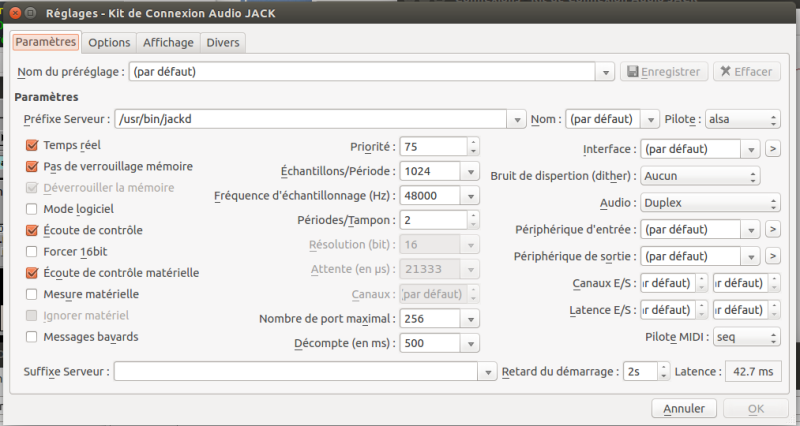800x426 pixels.
Task: Enable Messages bavards checkbox
Action: tap(32, 337)
